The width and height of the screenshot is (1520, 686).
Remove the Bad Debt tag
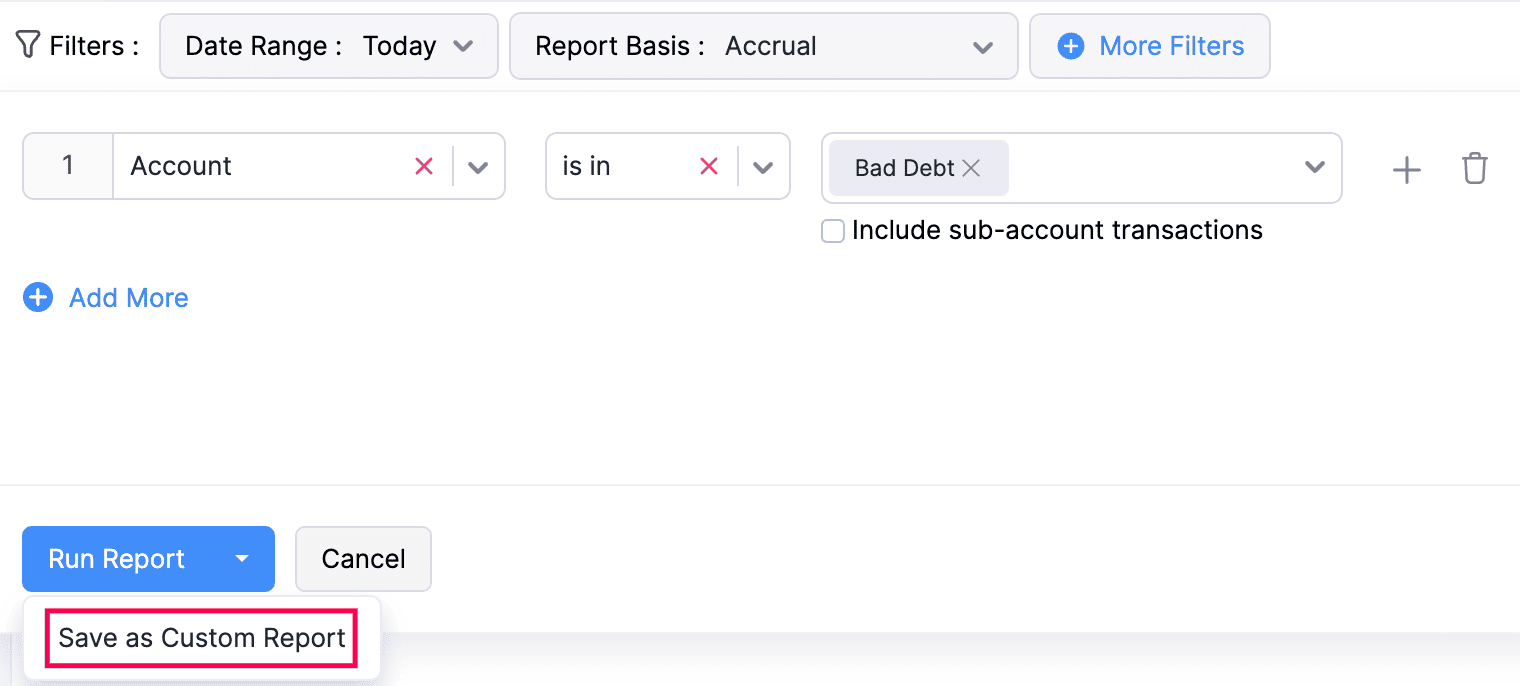click(971, 168)
